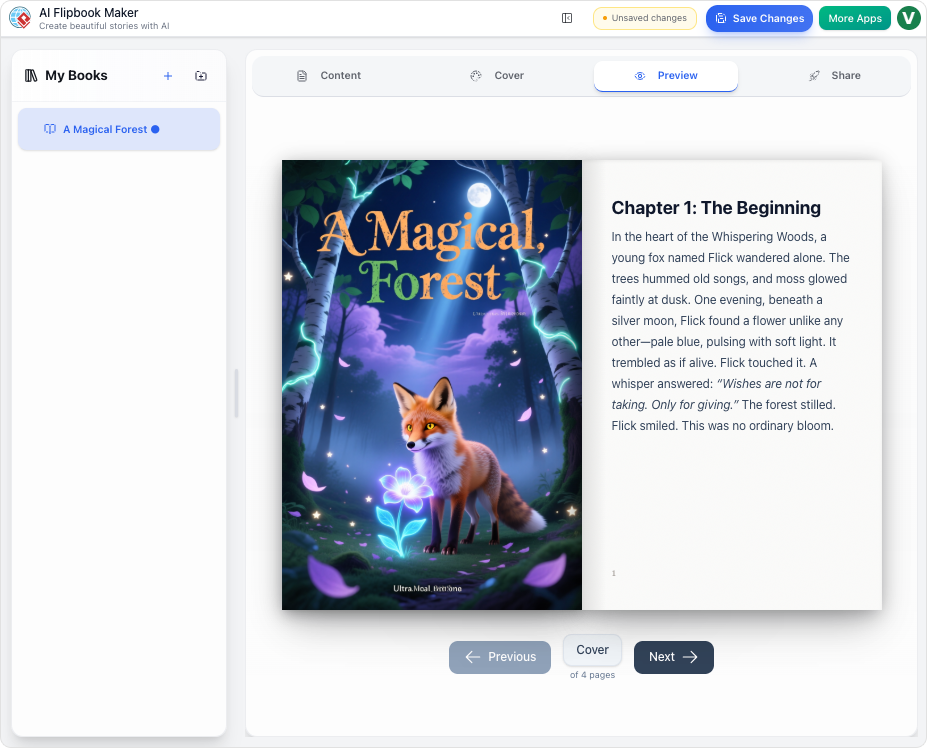Viewport: 927px width, 748px height.
Task: Click the Unsaved changes badge
Action: click(644, 18)
